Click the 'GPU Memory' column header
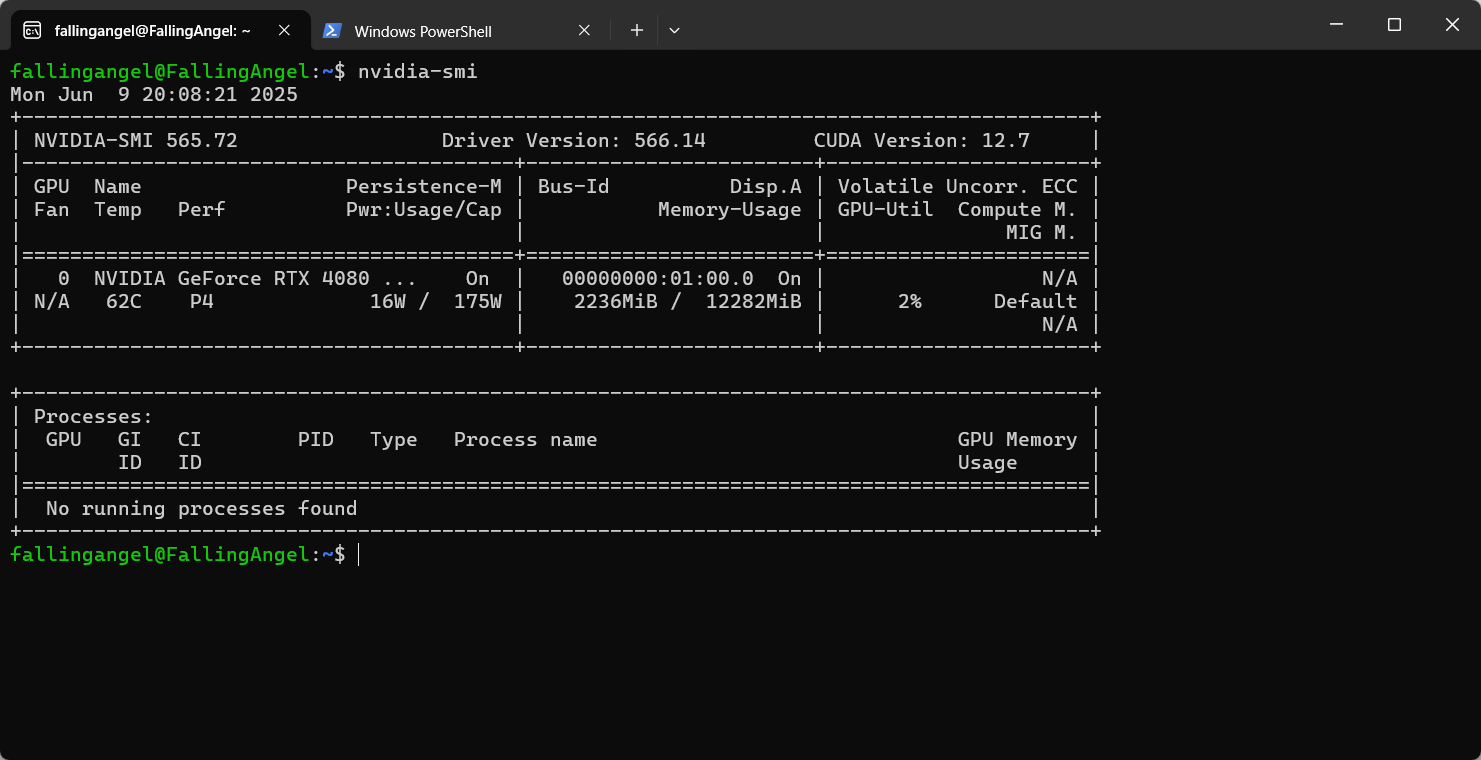Viewport: 1481px width, 760px height. tap(1018, 440)
